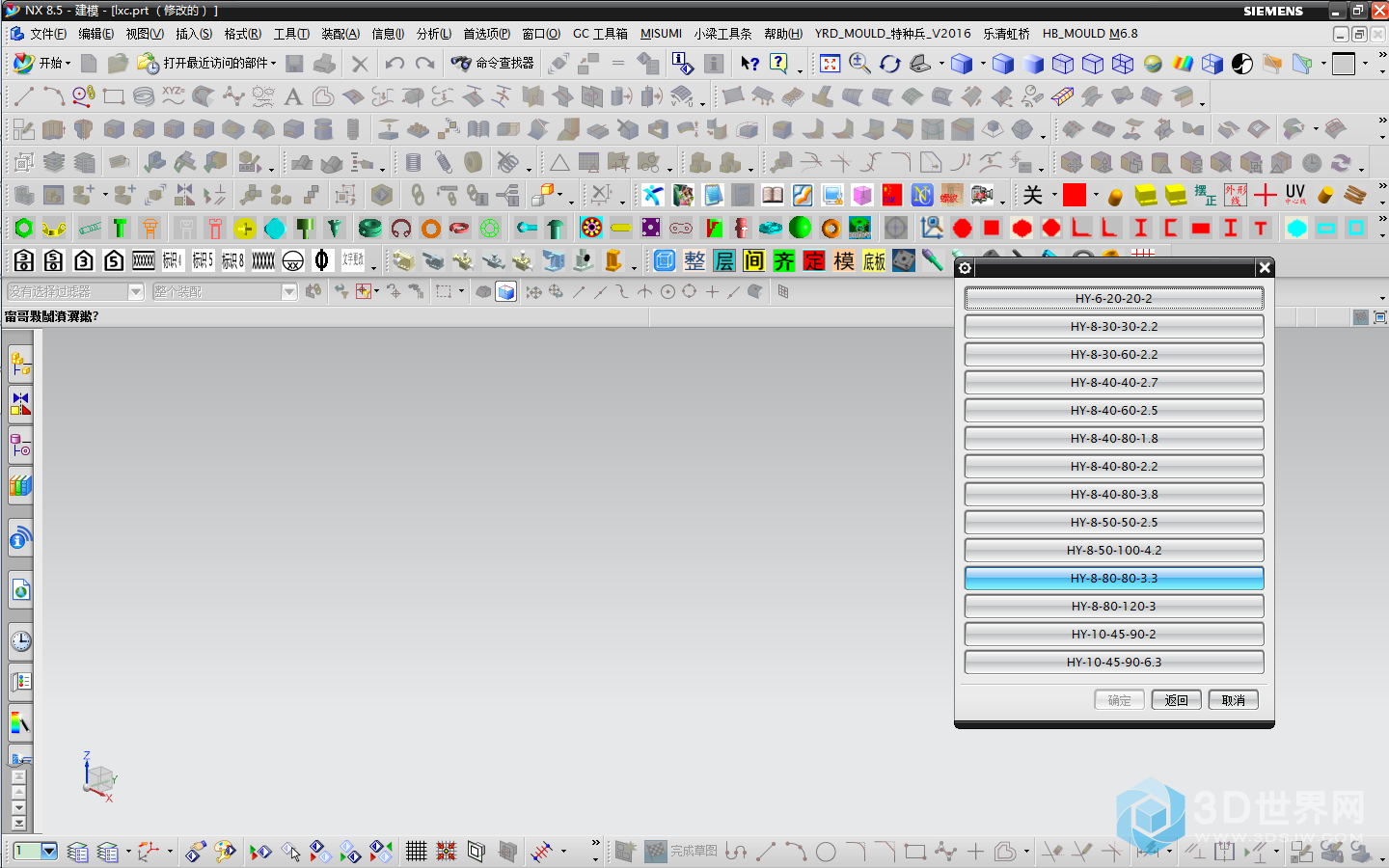
Task: Click the dialog settings gear icon
Action: 966,268
